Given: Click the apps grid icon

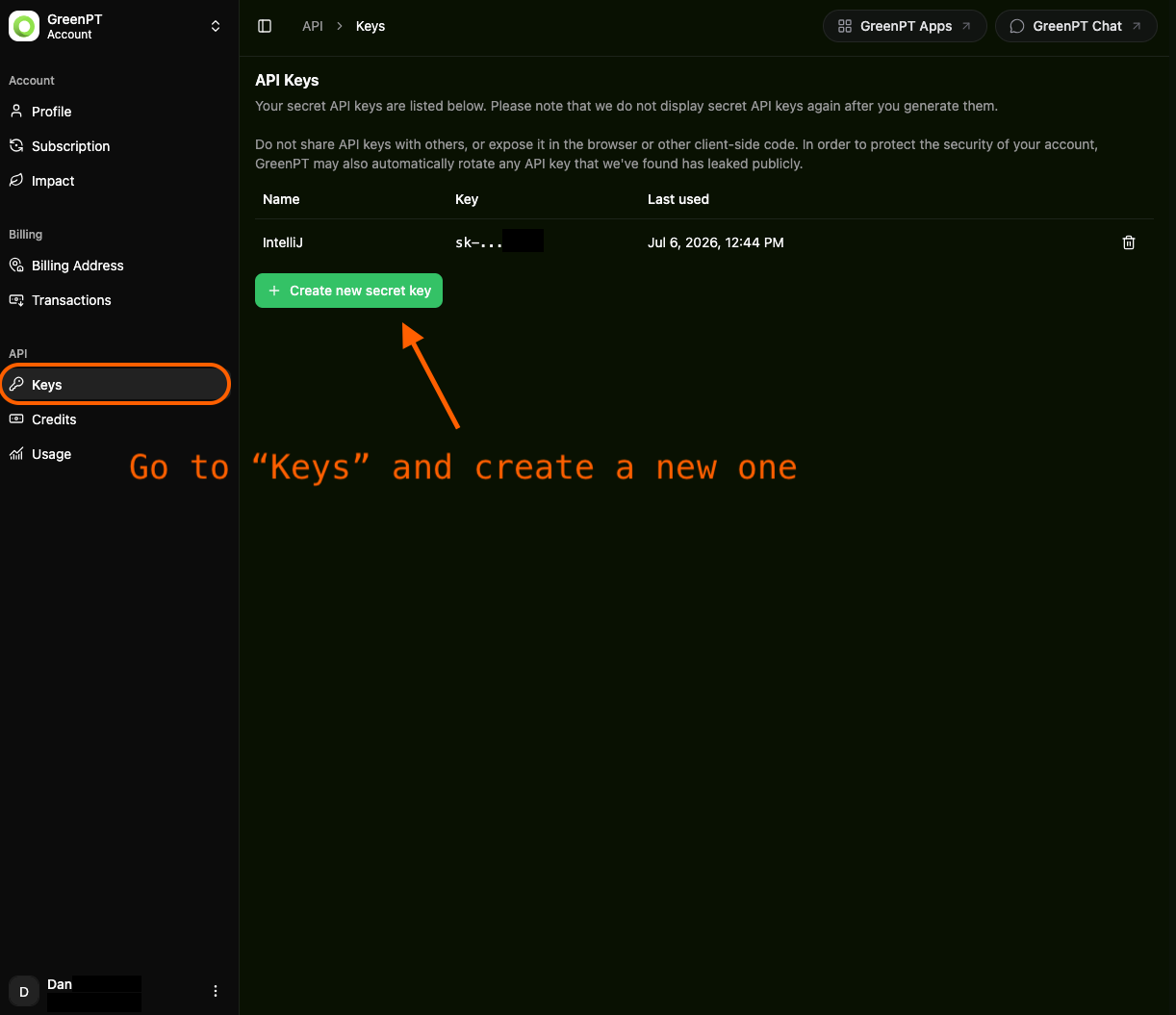Looking at the screenshot, I should point(845,26).
